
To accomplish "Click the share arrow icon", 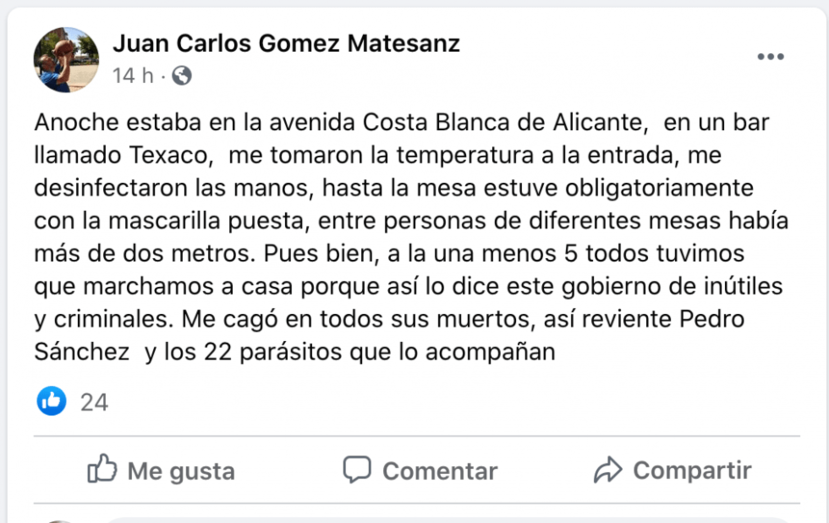I will pos(608,469).
